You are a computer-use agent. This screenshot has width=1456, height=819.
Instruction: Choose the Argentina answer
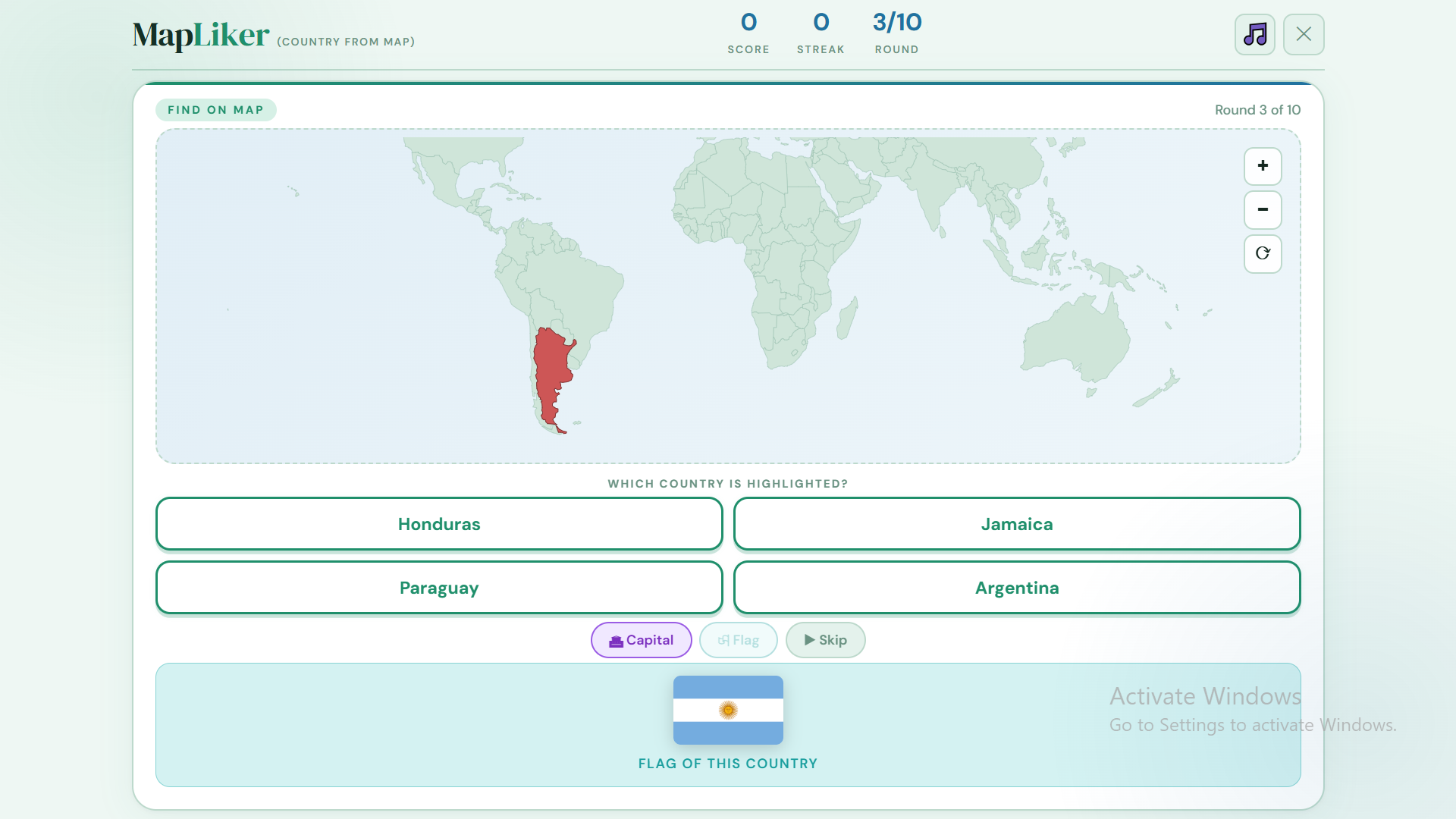1017,588
